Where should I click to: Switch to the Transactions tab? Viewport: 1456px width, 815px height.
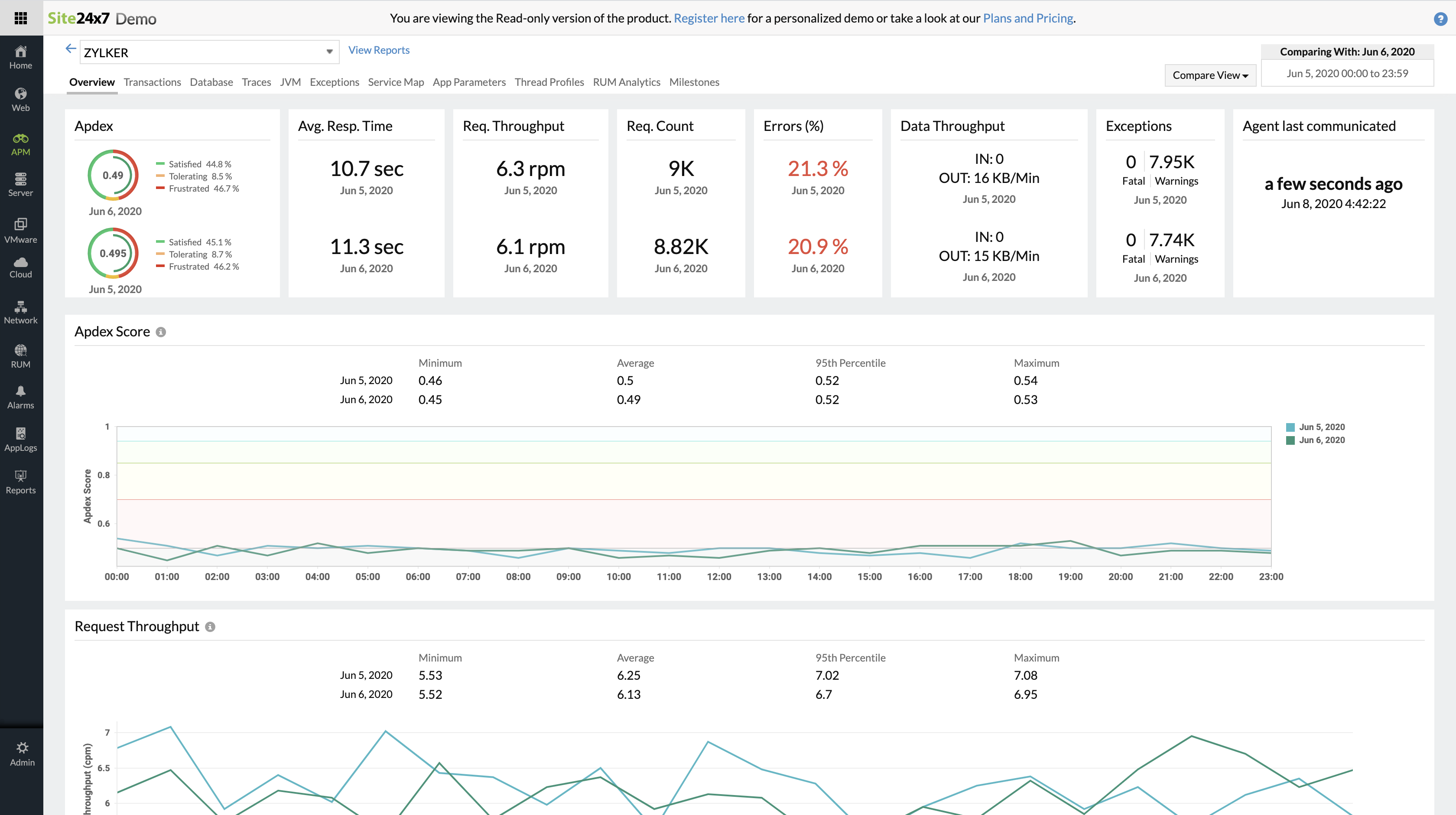point(152,82)
